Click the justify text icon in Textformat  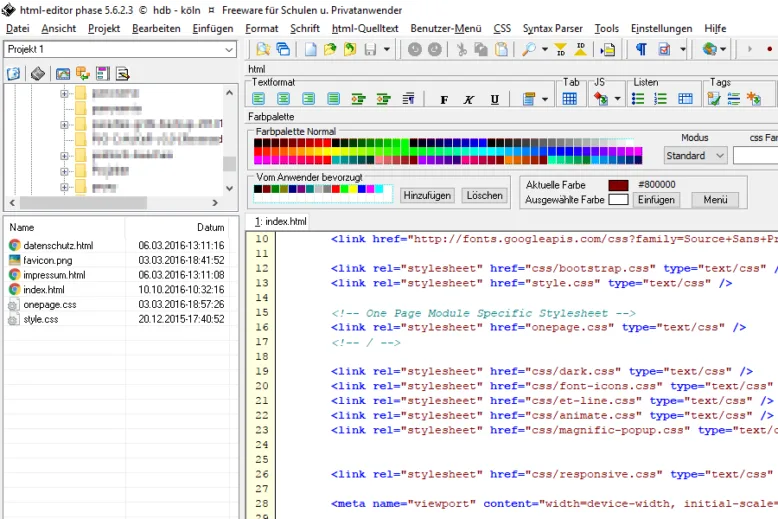[x=333, y=99]
